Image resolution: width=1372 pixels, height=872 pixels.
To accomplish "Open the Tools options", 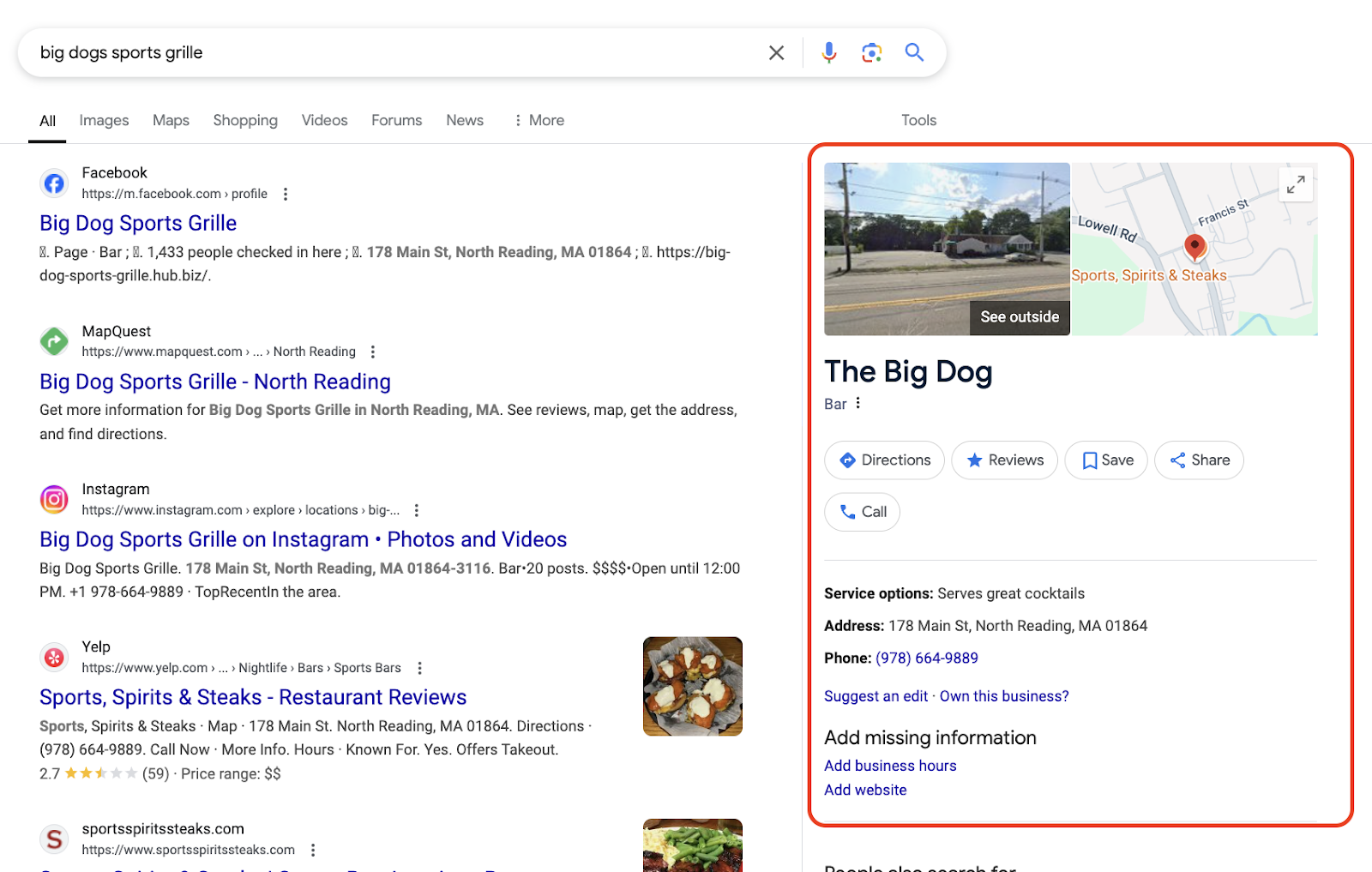I will pos(918,121).
